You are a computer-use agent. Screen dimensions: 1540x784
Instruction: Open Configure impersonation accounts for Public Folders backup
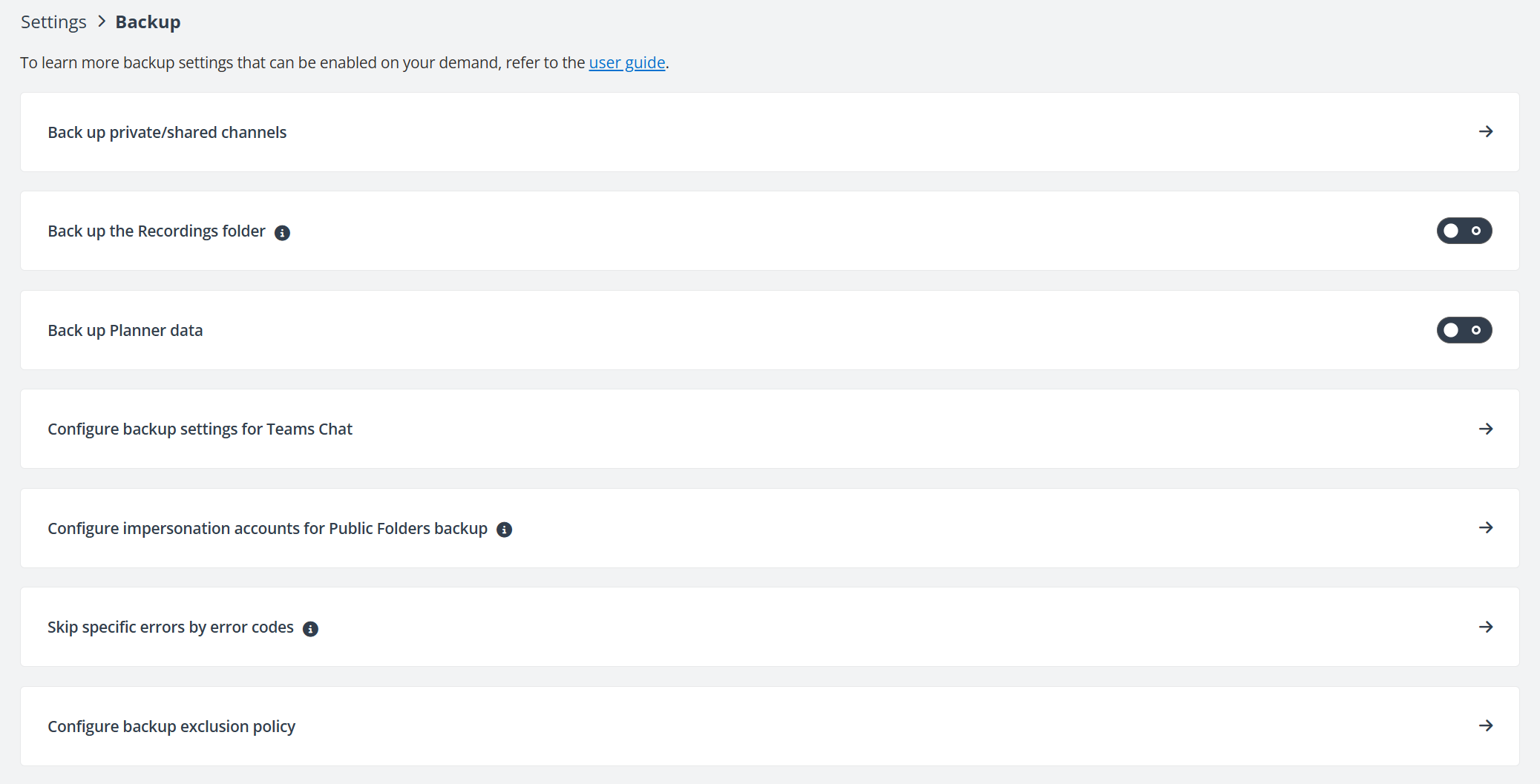(267, 528)
